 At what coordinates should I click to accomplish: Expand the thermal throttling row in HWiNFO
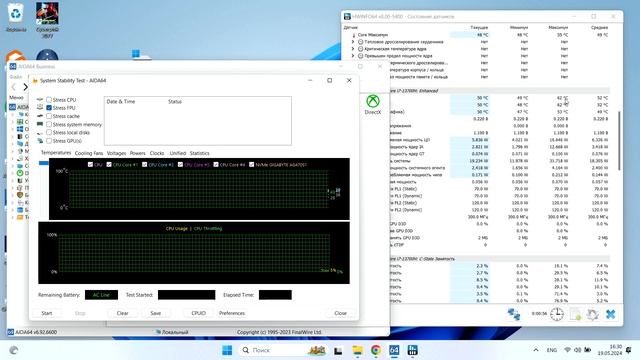(x=353, y=42)
